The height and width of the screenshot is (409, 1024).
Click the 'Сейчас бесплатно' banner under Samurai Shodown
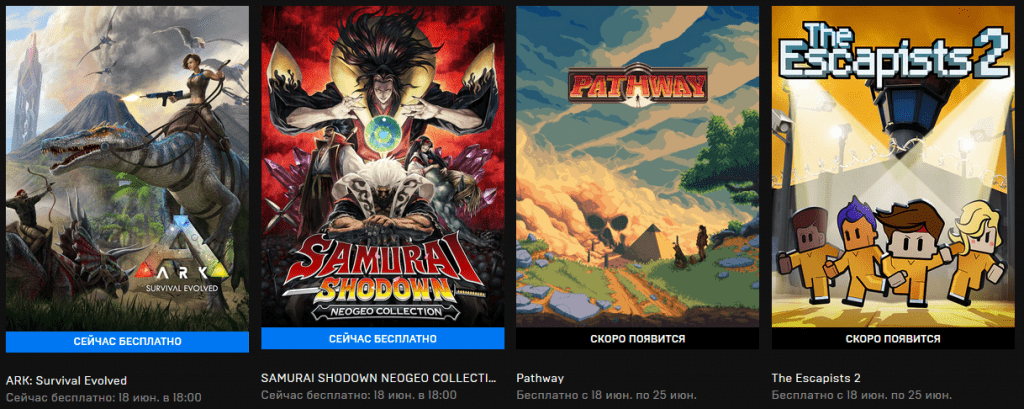point(383,338)
